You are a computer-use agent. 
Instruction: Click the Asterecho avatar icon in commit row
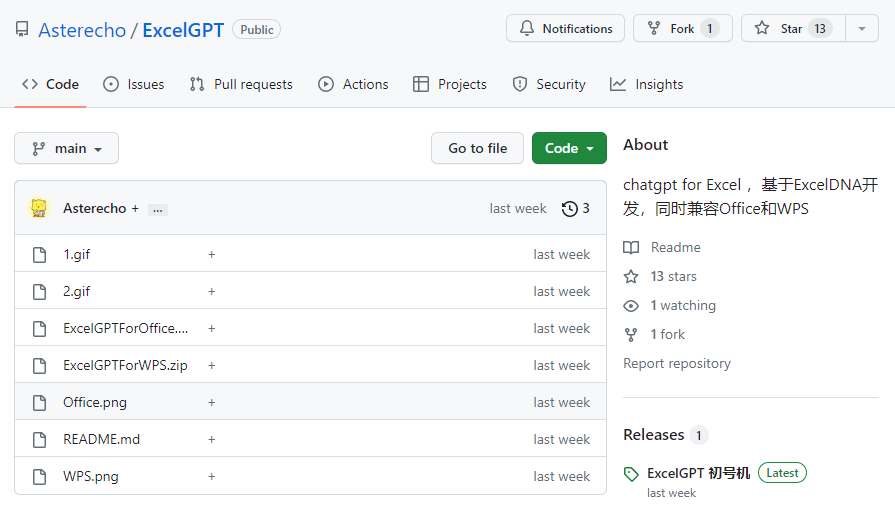tap(40, 208)
